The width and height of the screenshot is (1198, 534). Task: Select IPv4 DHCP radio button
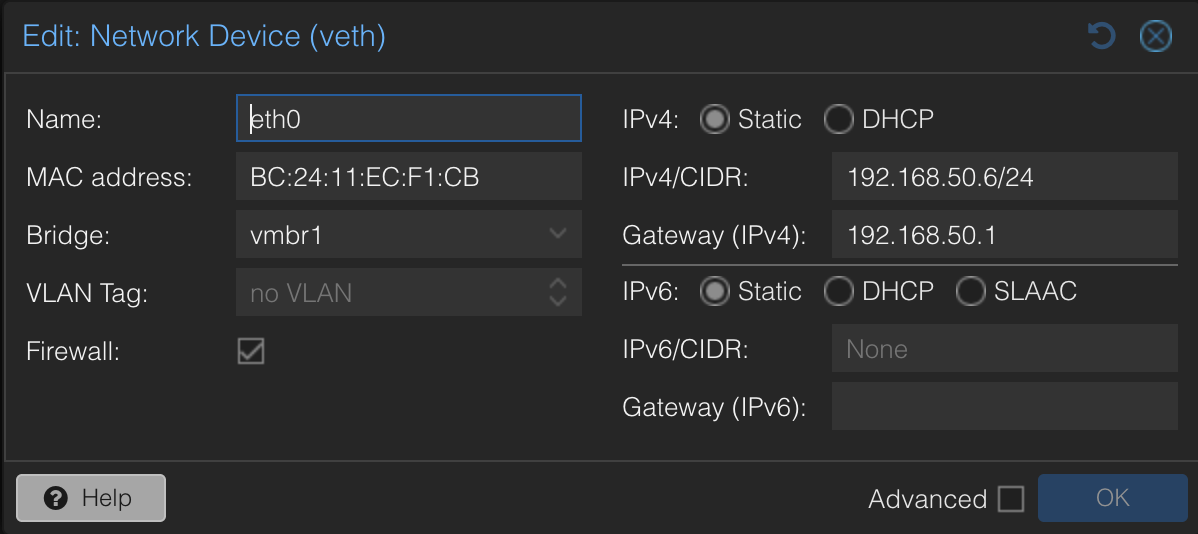pos(839,120)
